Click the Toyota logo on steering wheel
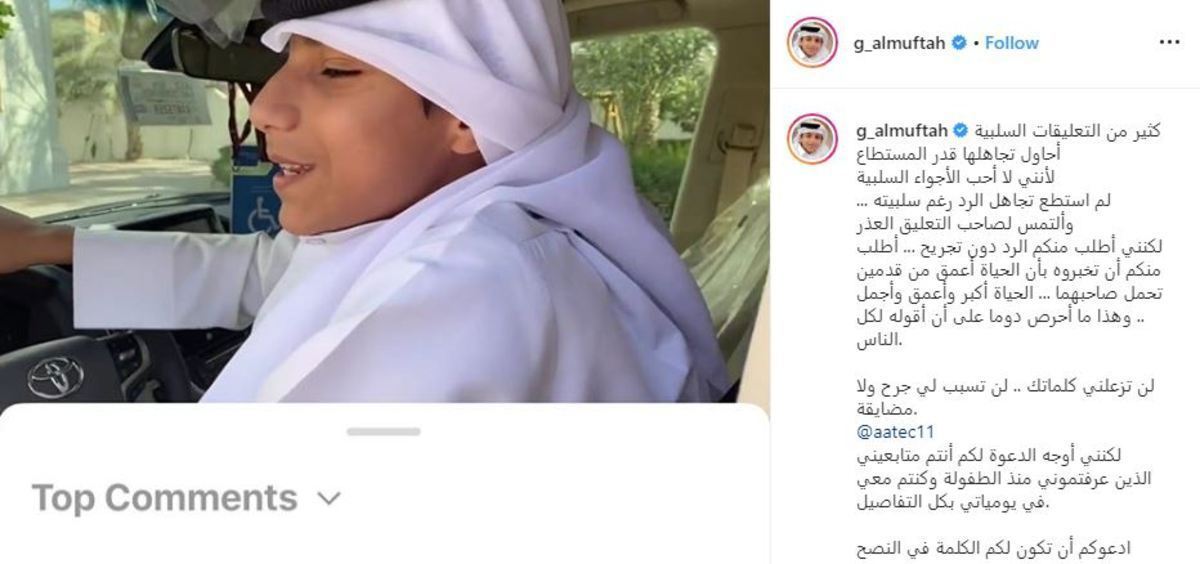This screenshot has height=564, width=1200. (56, 377)
